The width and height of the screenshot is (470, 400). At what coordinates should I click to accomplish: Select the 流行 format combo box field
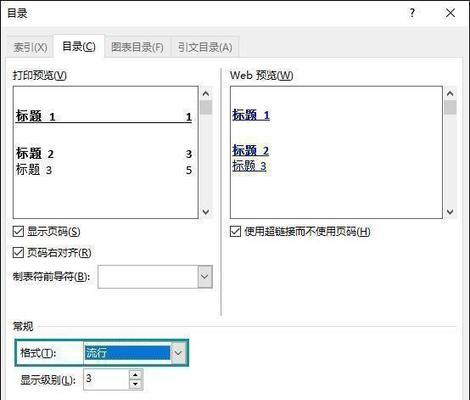tap(127, 353)
